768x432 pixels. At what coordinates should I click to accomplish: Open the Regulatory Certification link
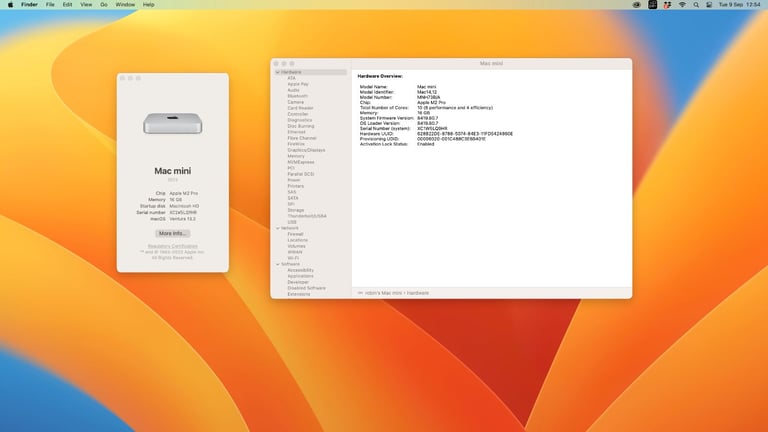pos(172,246)
